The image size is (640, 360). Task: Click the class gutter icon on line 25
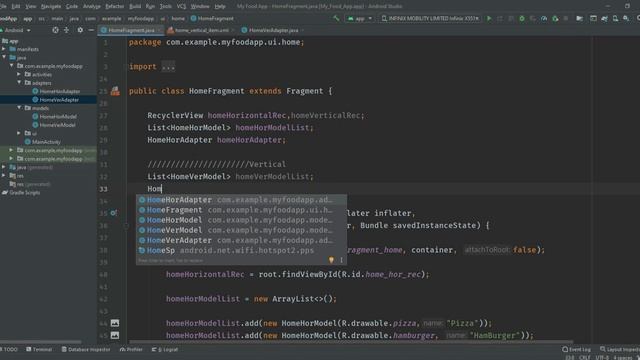coord(116,91)
